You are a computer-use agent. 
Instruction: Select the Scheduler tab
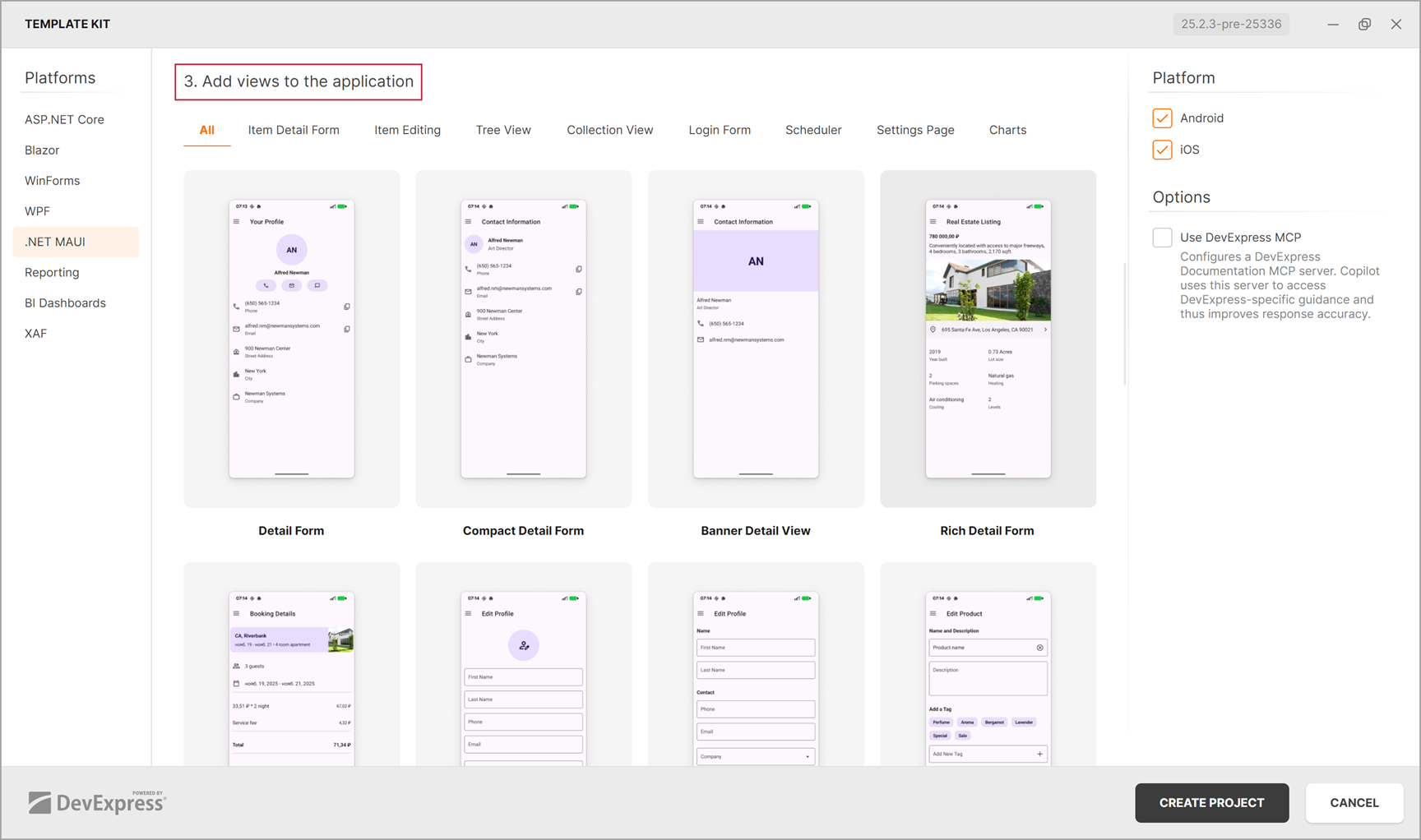813,130
